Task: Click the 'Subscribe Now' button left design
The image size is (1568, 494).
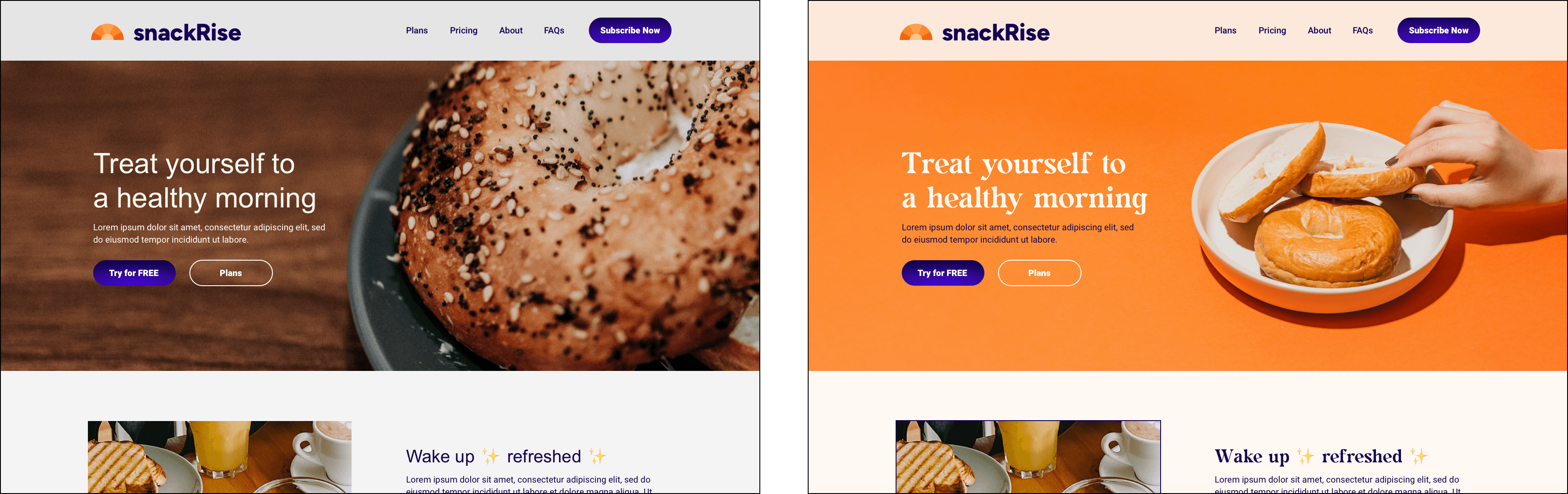Action: (x=630, y=30)
